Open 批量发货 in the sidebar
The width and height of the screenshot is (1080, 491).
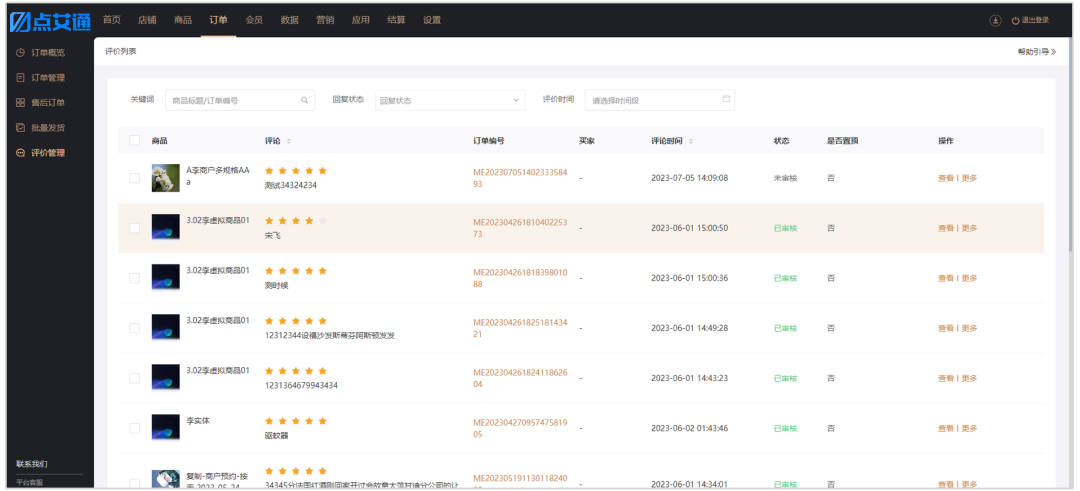(x=41, y=128)
